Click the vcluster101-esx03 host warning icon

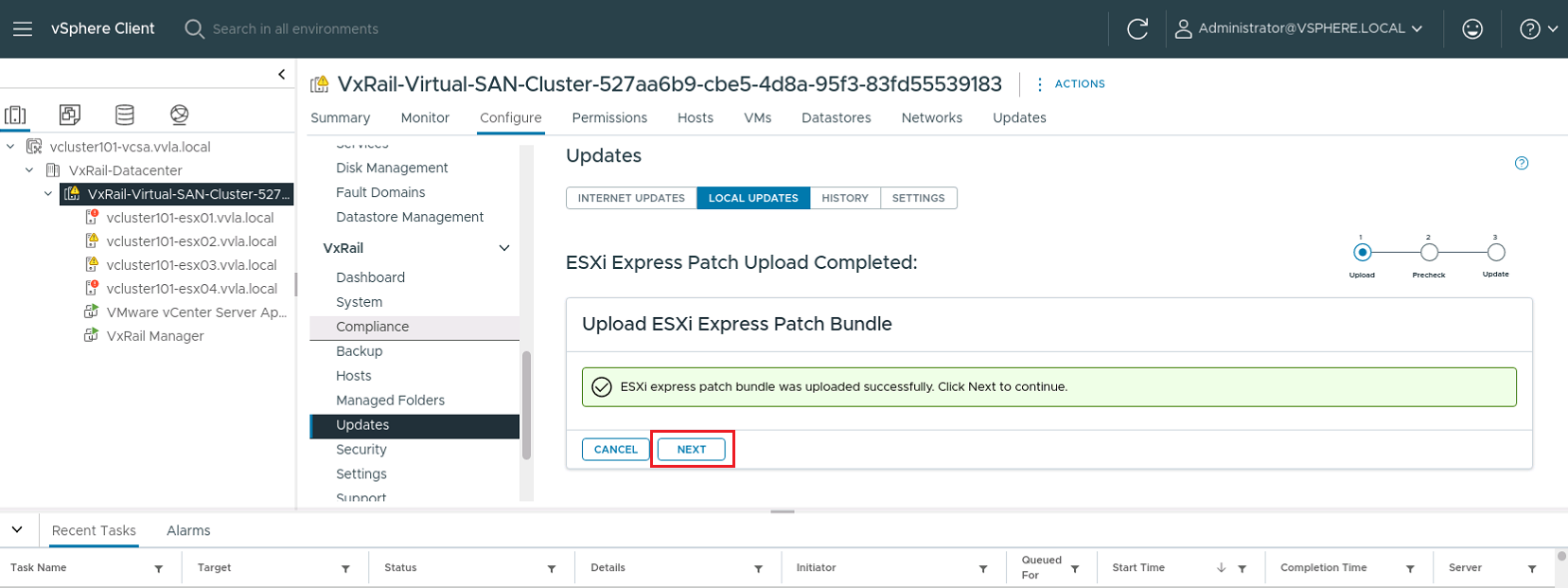92,265
